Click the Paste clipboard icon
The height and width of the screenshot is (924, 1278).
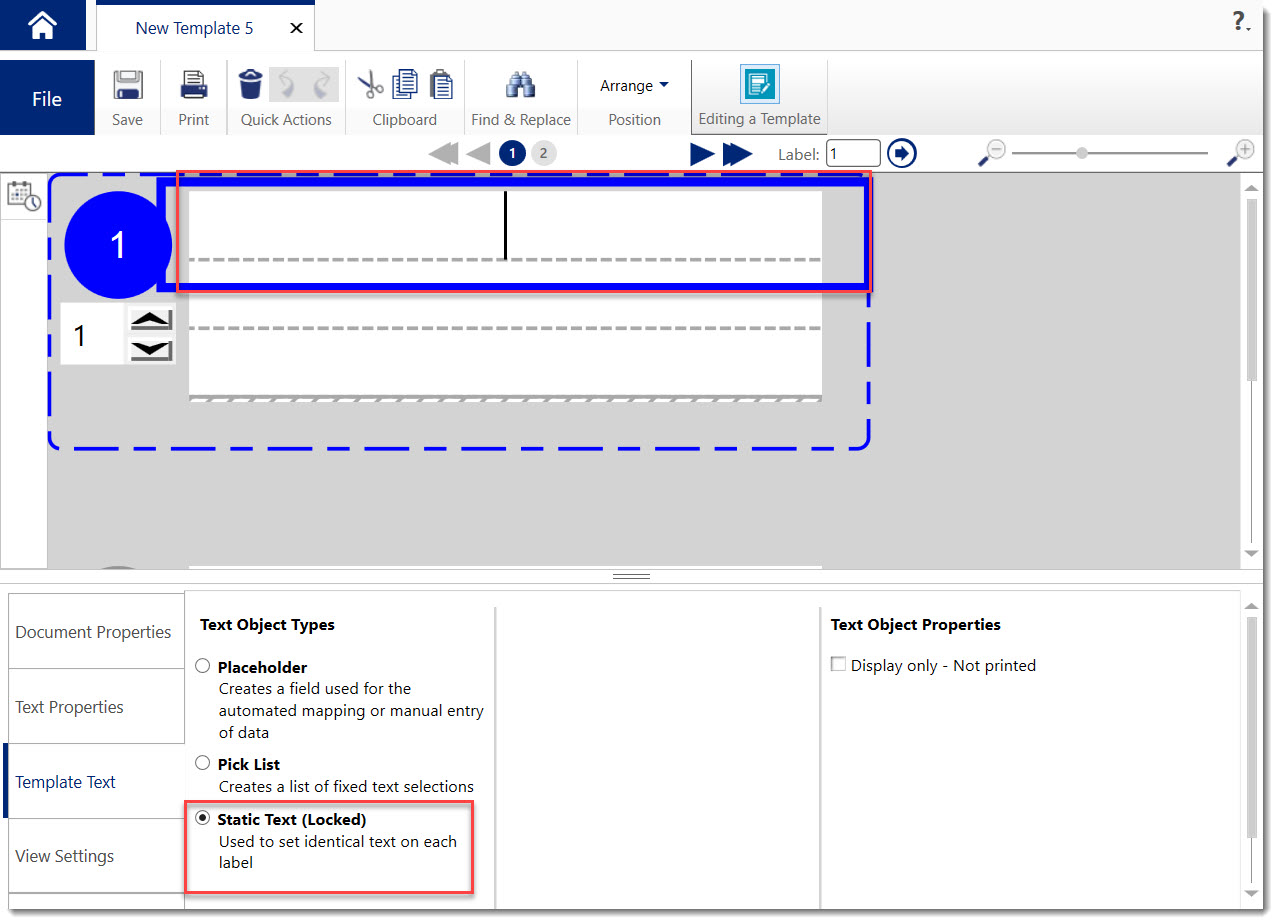[x=441, y=85]
